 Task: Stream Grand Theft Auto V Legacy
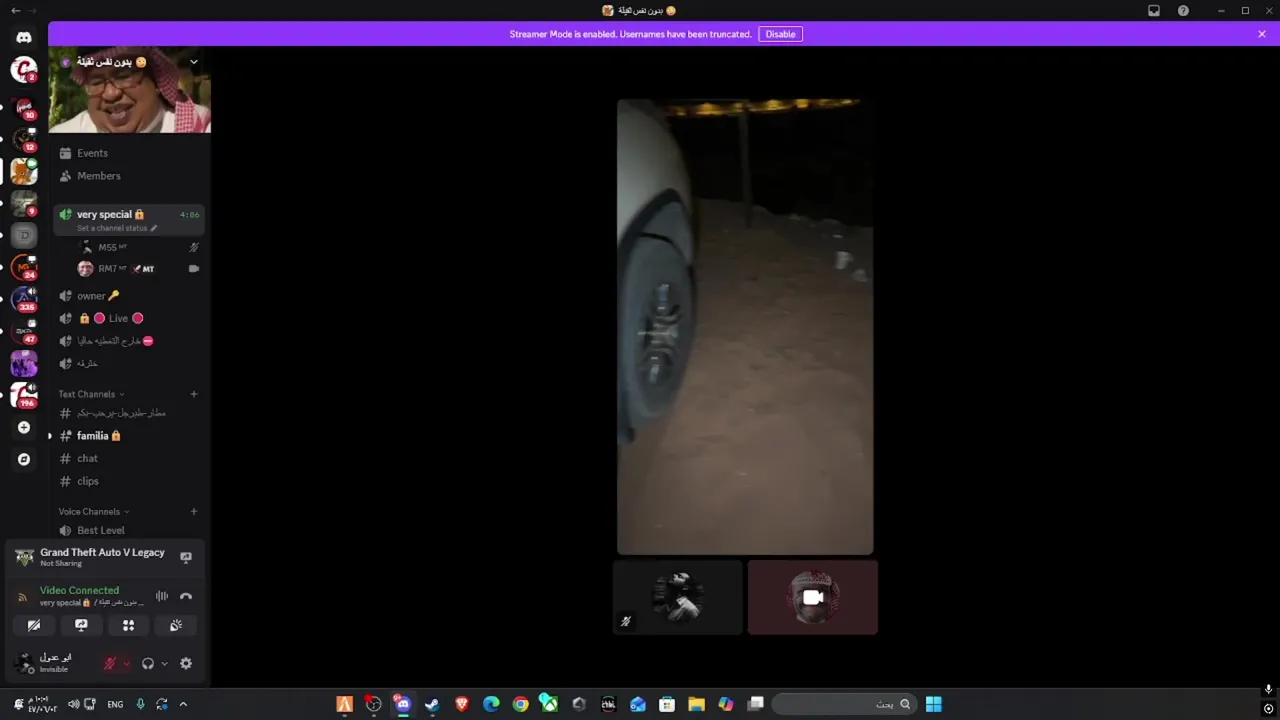[186, 557]
